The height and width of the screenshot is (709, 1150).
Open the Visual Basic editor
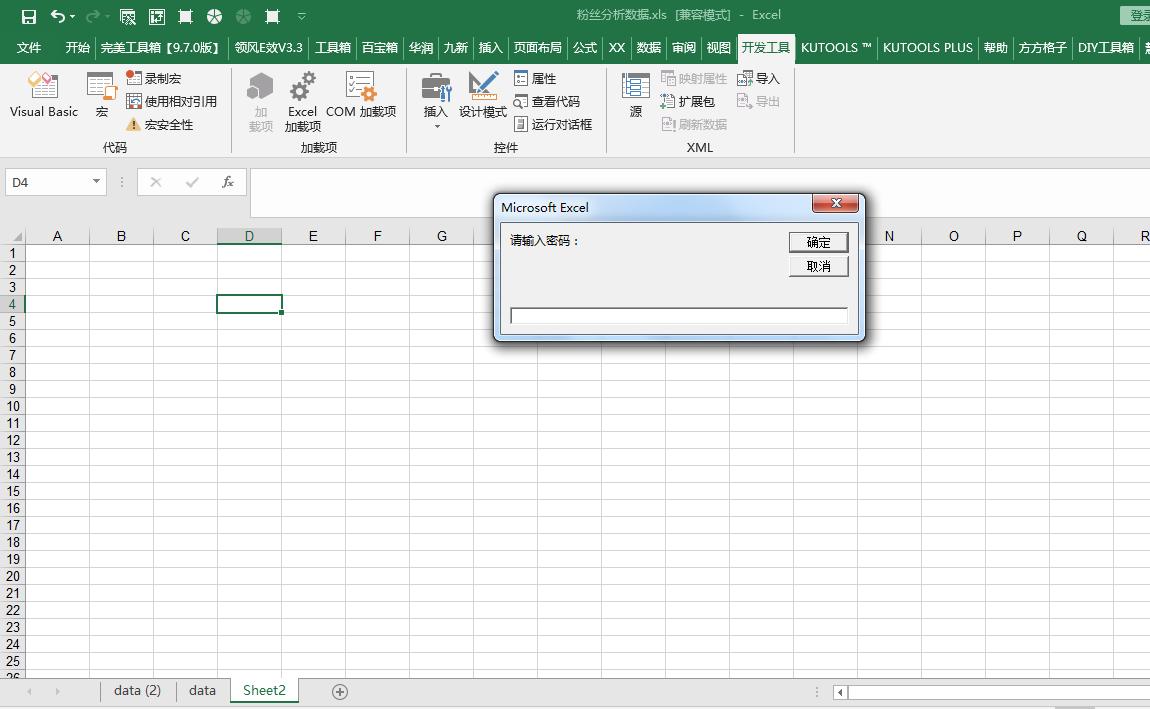[x=44, y=95]
